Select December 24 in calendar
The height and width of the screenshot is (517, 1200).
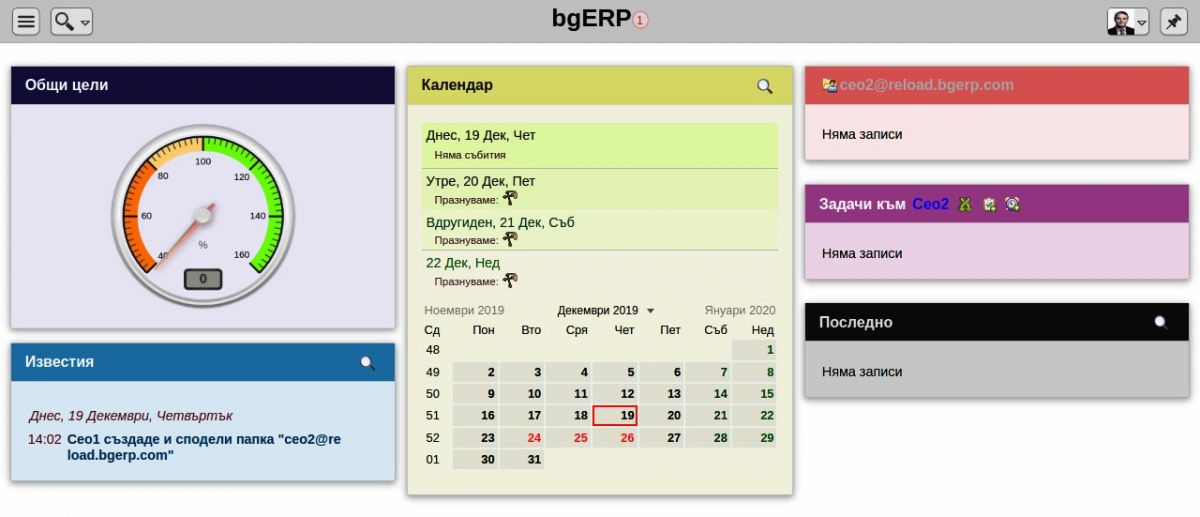[522, 438]
